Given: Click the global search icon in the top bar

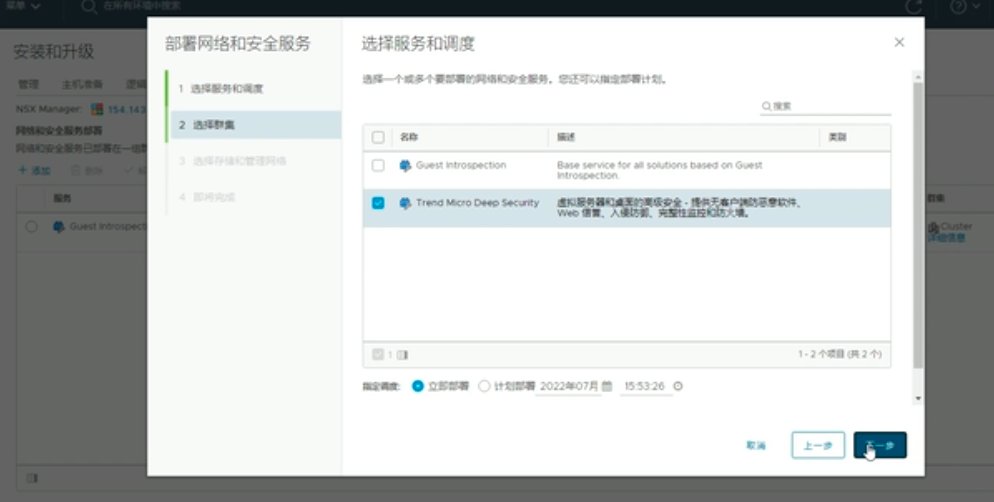Looking at the screenshot, I should pyautogui.click(x=89, y=6).
